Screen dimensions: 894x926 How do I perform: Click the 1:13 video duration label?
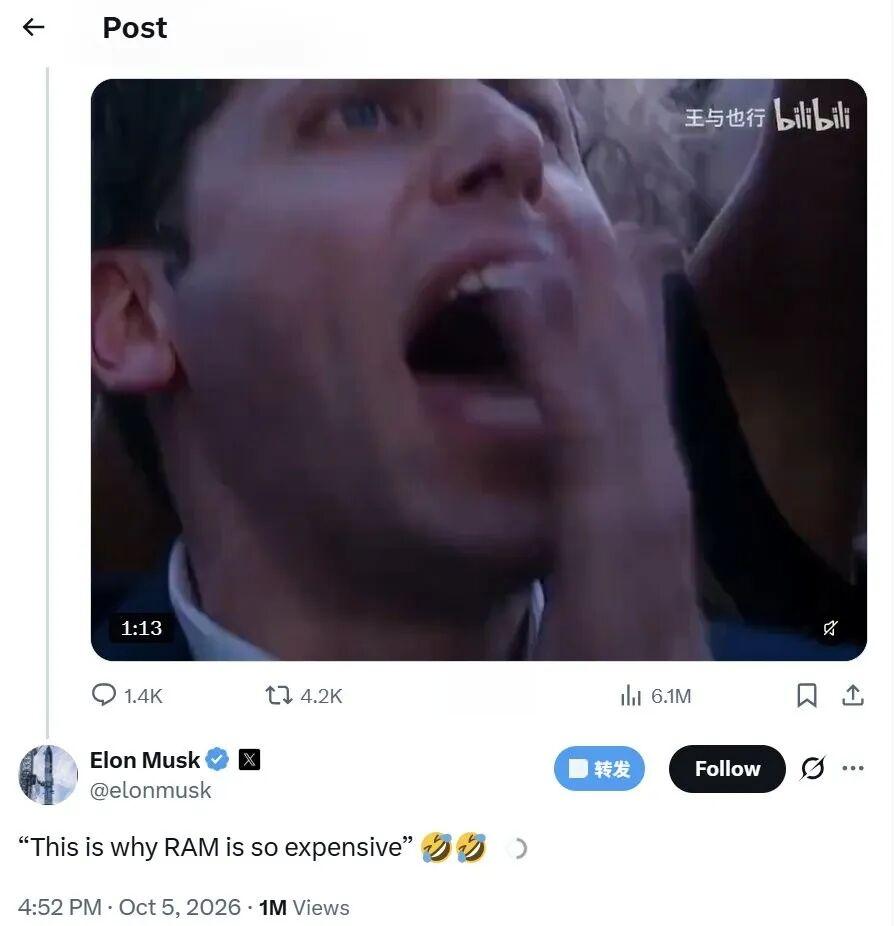[141, 628]
